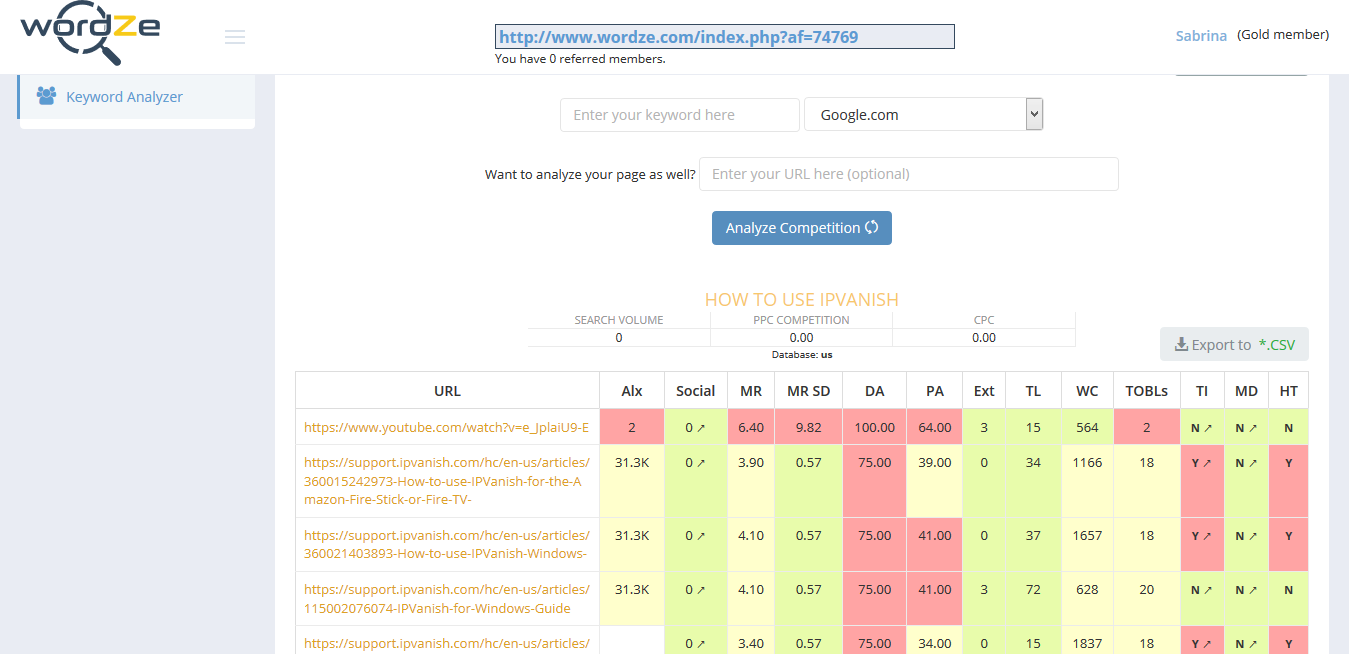Screen dimensions: 1349x654
Task: Click the MR SD column header
Action: 809,391
